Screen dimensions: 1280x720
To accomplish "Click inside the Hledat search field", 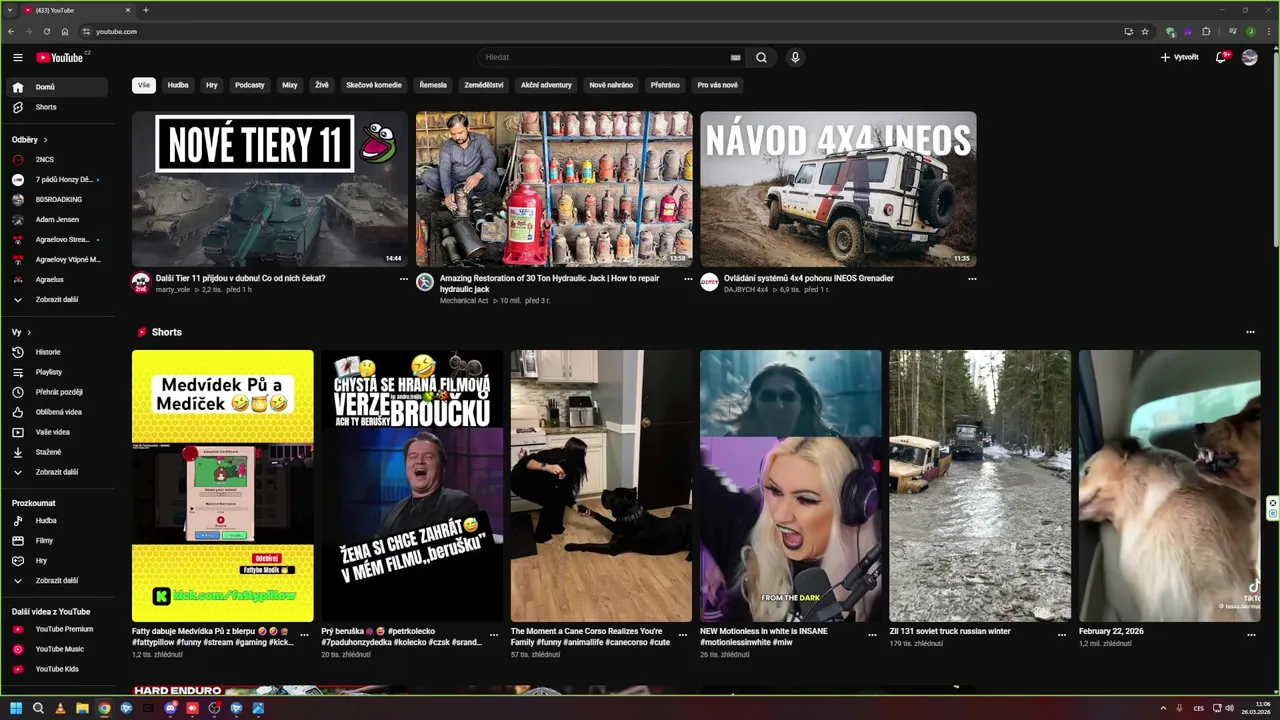I will [605, 57].
